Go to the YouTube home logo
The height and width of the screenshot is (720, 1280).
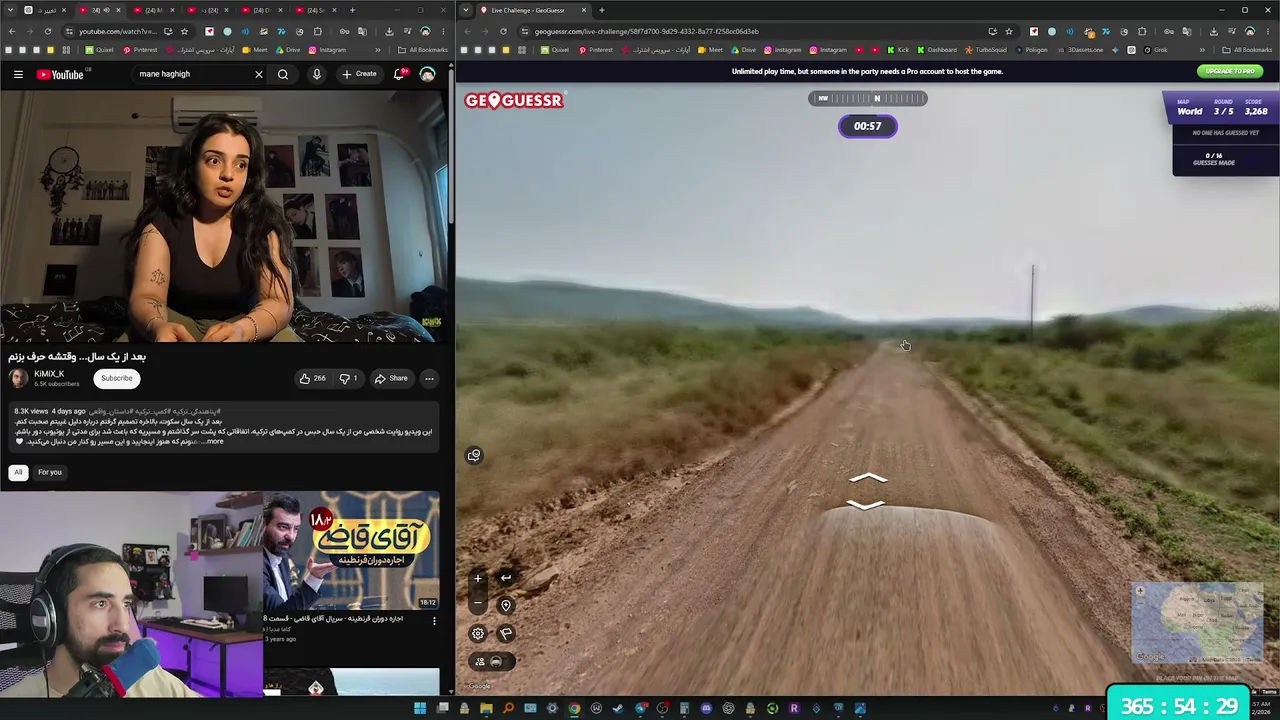pos(61,74)
